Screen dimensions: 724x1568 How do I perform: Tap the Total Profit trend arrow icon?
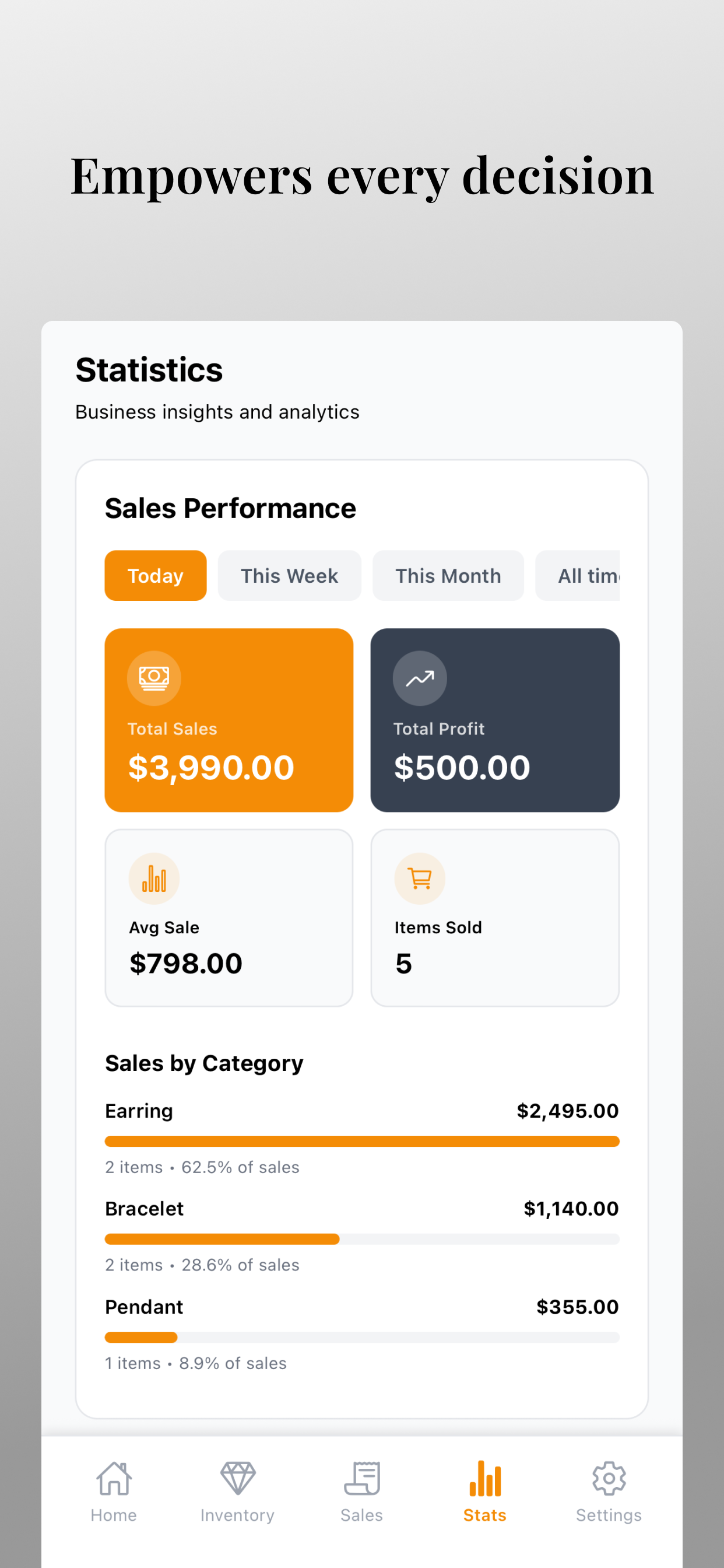[420, 678]
